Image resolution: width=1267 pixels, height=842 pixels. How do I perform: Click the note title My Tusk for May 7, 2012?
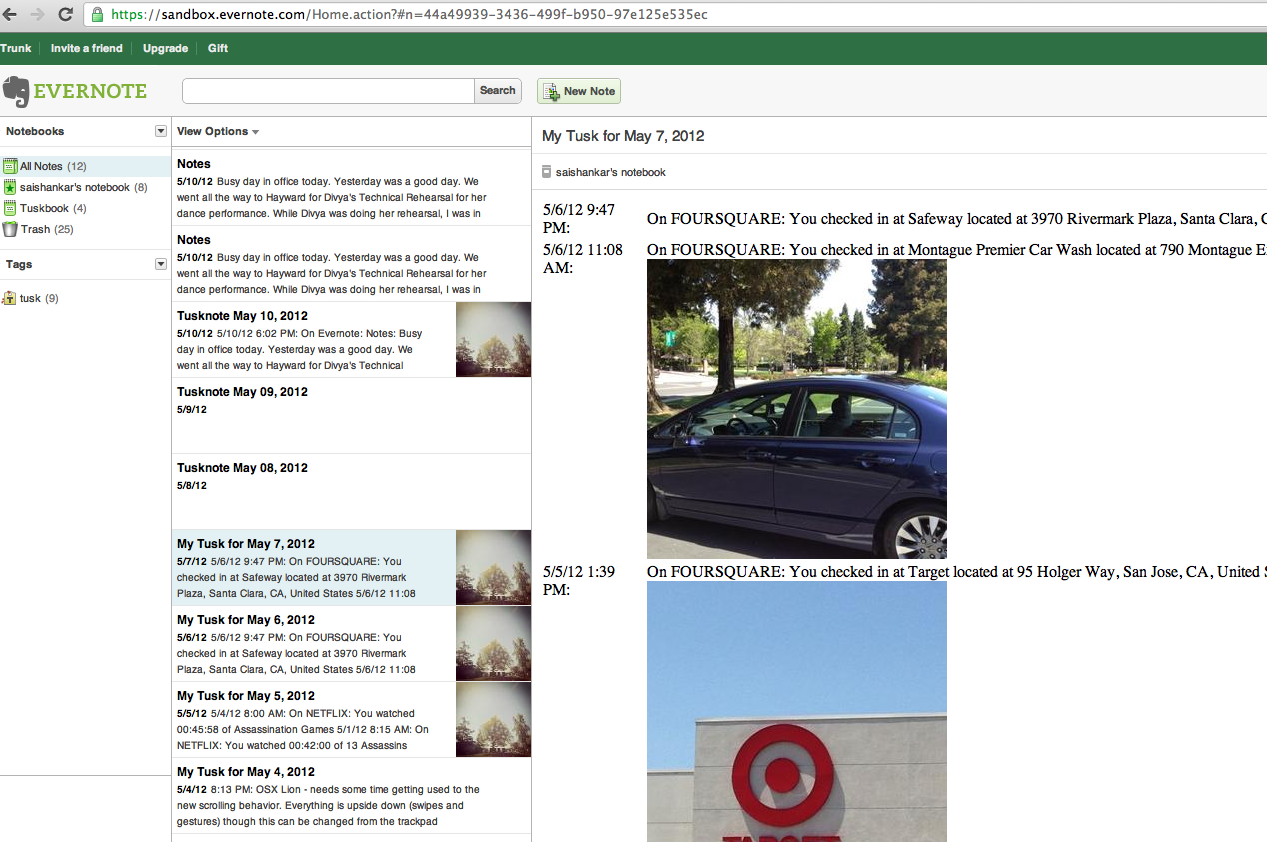623,136
